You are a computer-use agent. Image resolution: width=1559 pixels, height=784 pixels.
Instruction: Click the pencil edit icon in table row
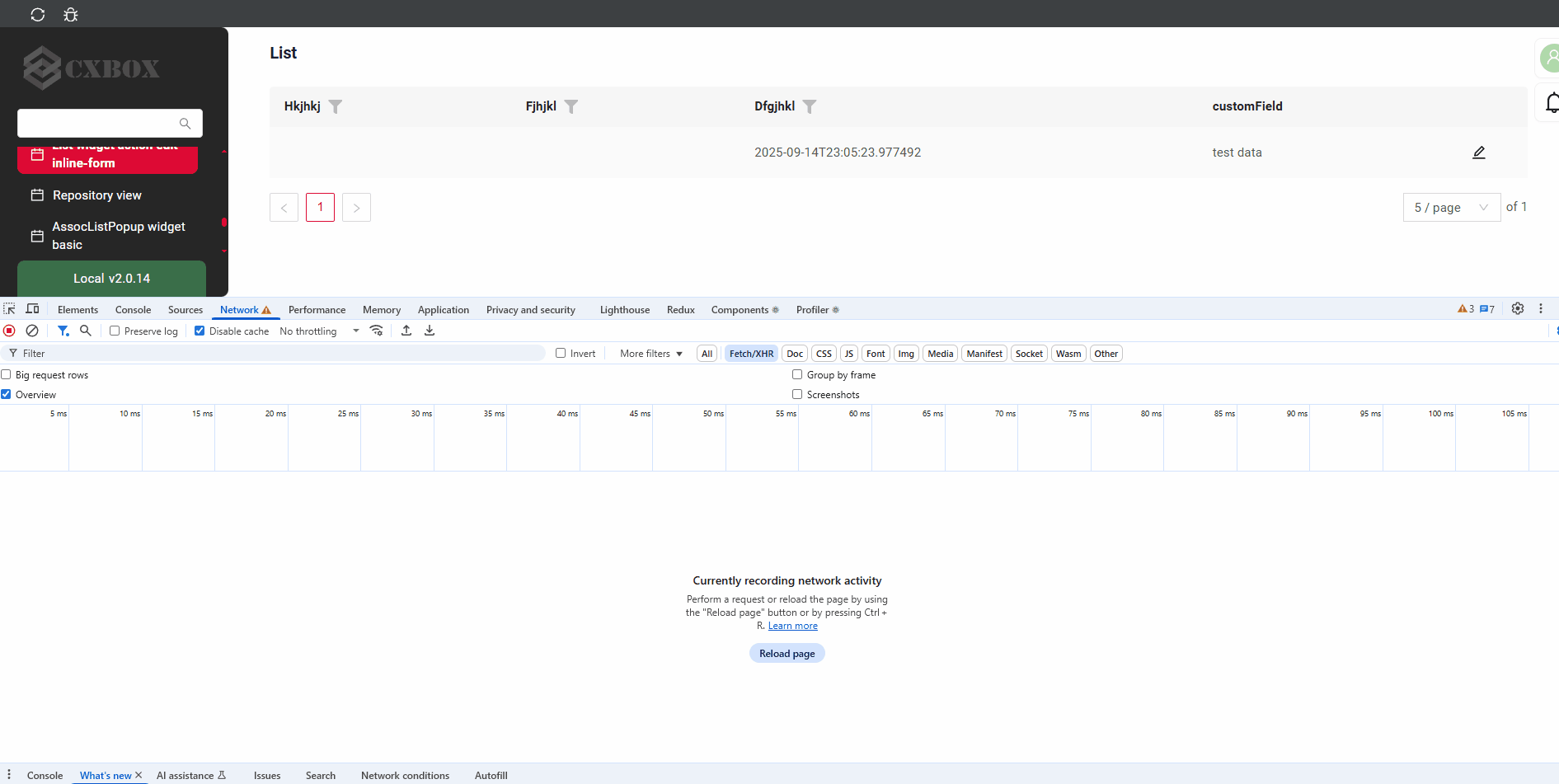[x=1478, y=153]
